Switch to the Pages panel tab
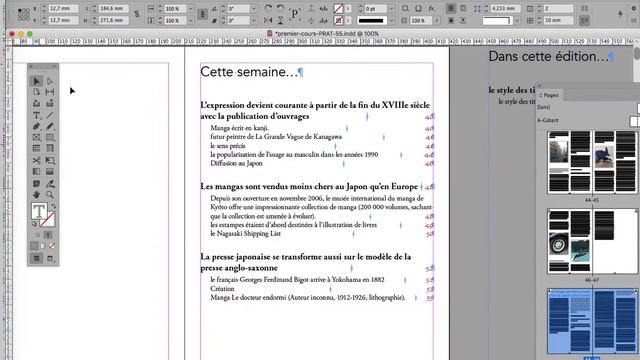The image size is (640, 360). (x=549, y=95)
